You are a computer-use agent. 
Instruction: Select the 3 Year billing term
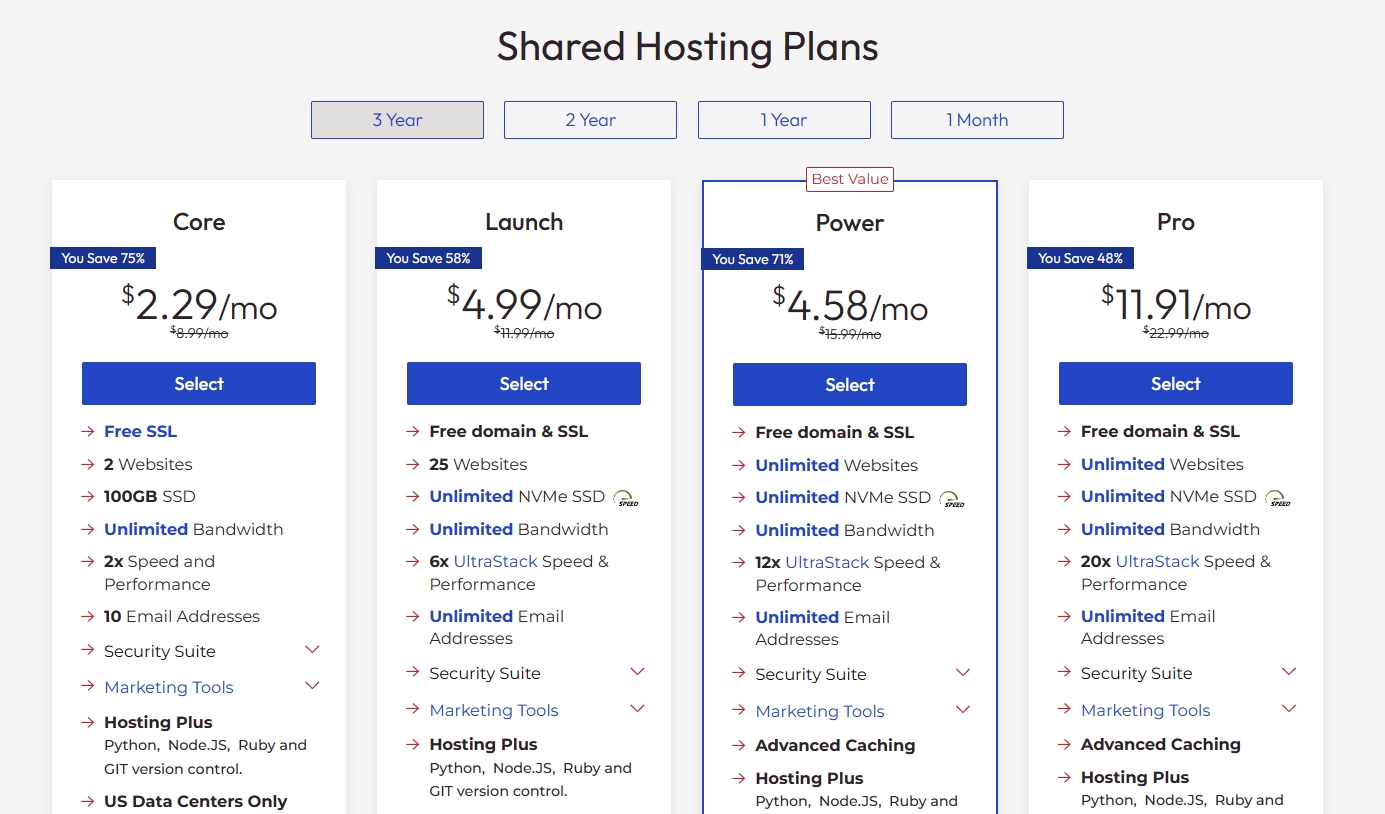(x=397, y=120)
